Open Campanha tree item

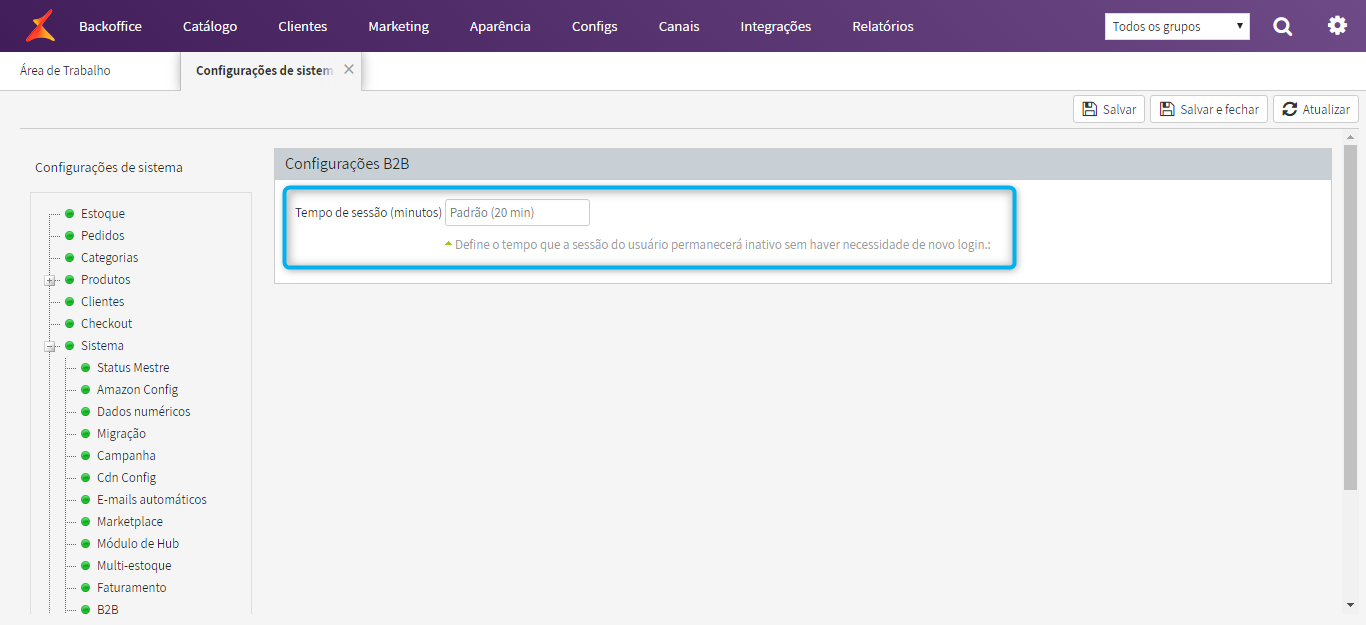click(x=126, y=455)
